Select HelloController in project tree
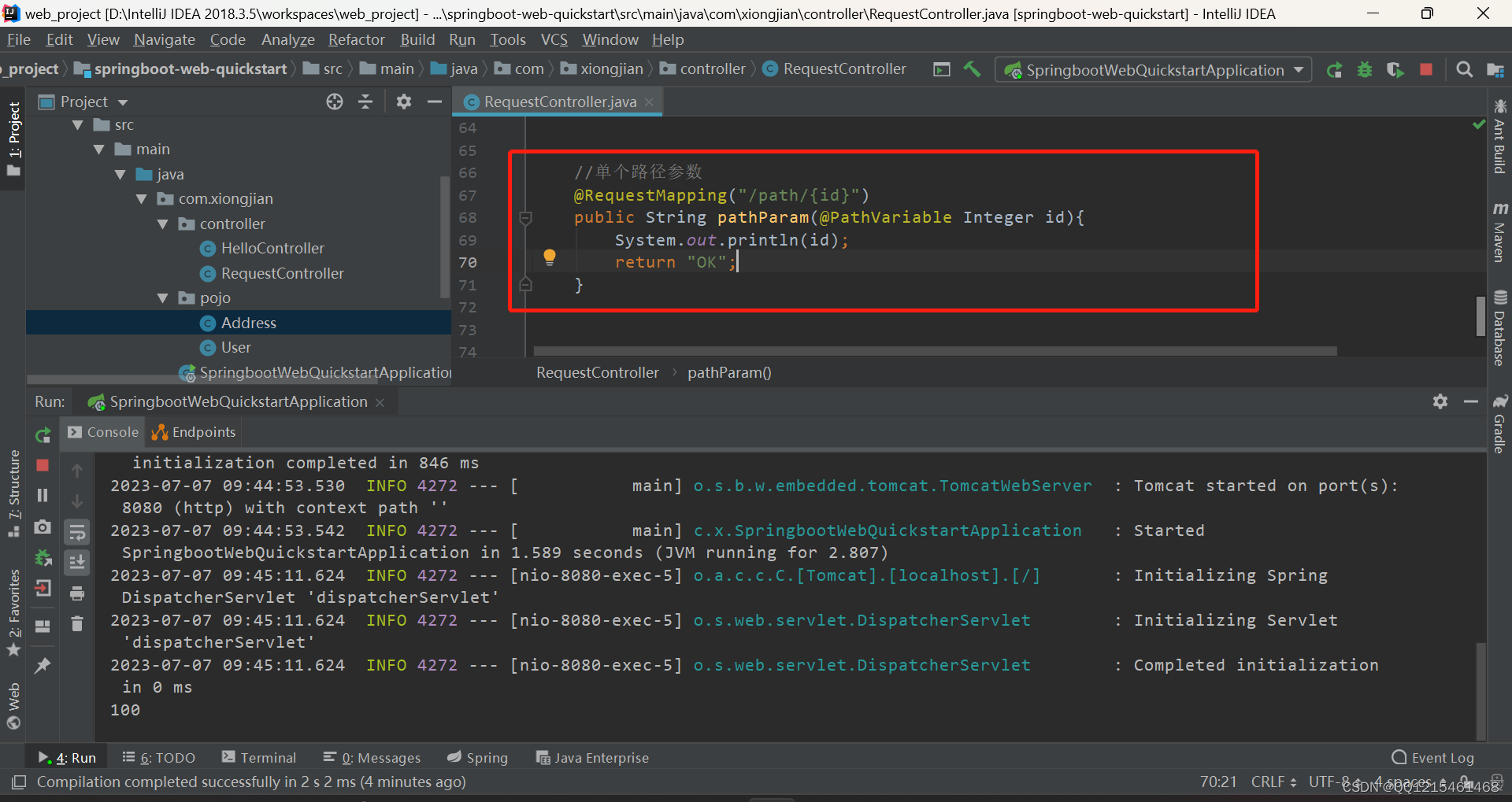Viewport: 1512px width, 802px height. [x=272, y=249]
